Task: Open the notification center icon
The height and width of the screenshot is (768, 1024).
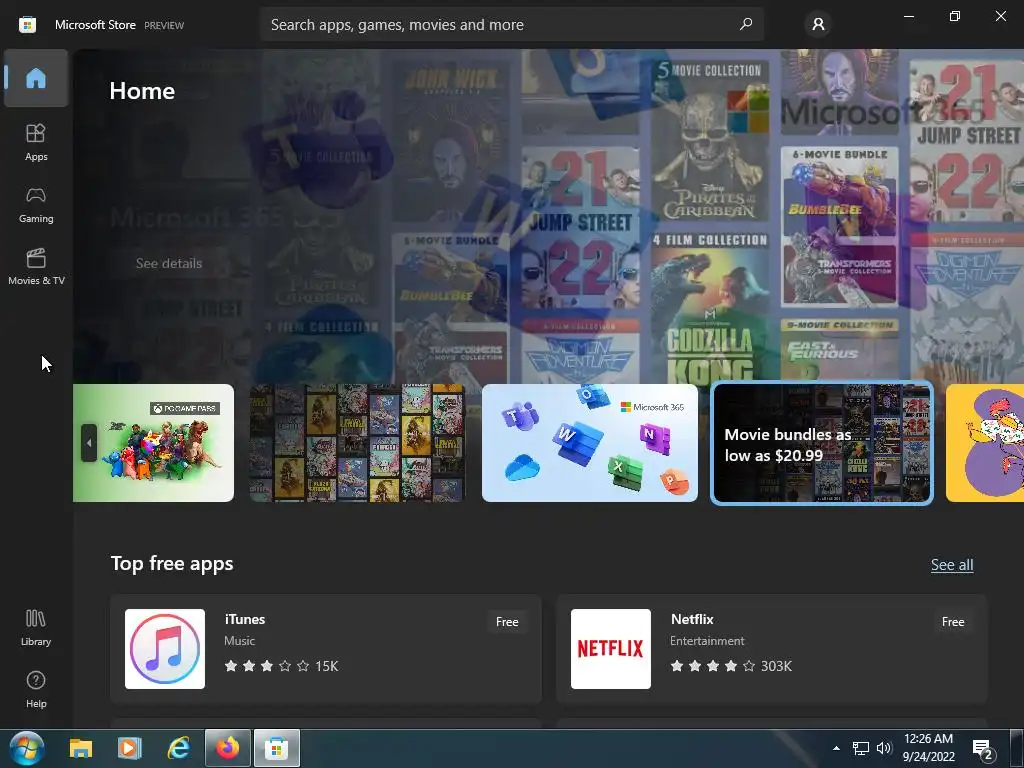Action: (984, 750)
